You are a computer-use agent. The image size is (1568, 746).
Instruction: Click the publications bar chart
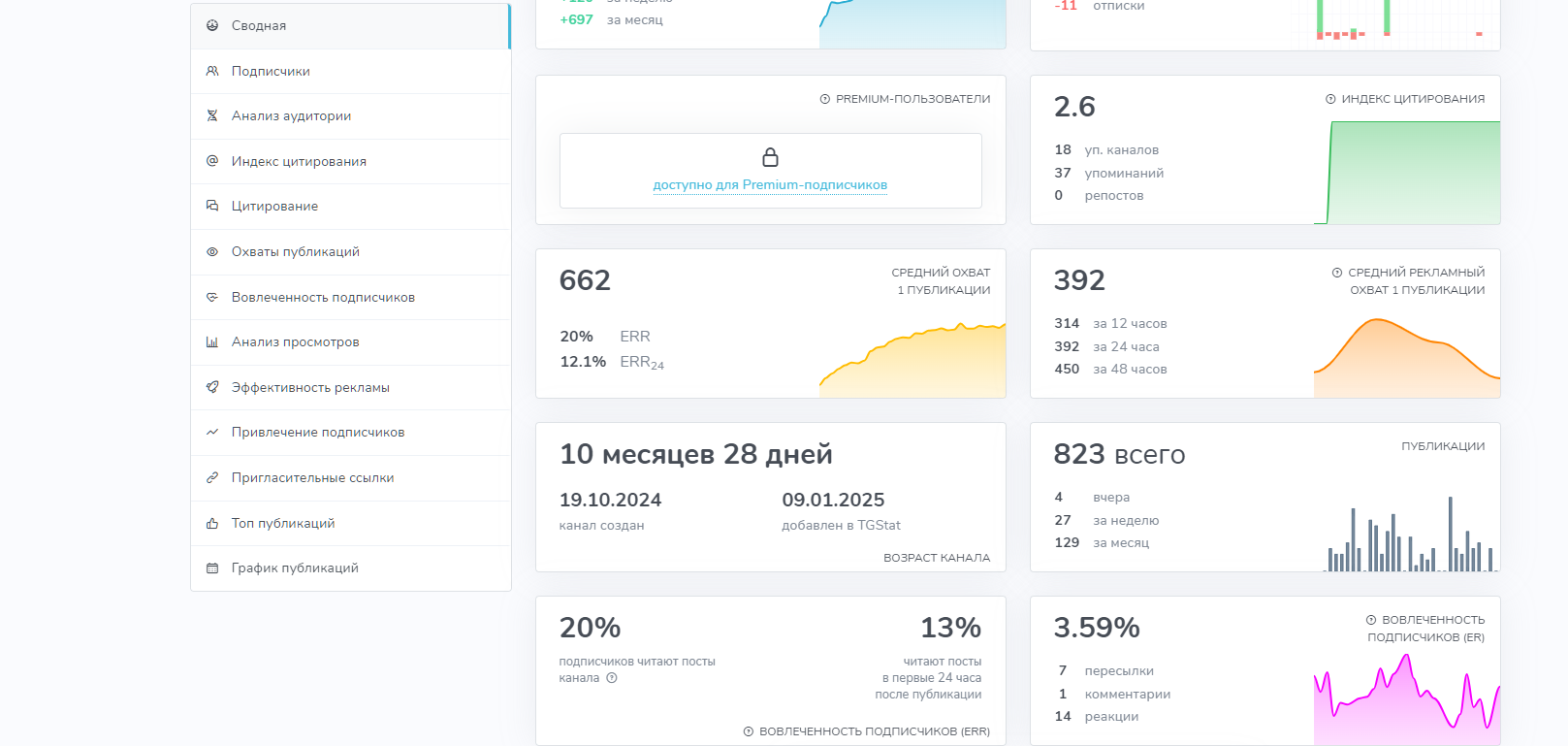(x=1411, y=534)
